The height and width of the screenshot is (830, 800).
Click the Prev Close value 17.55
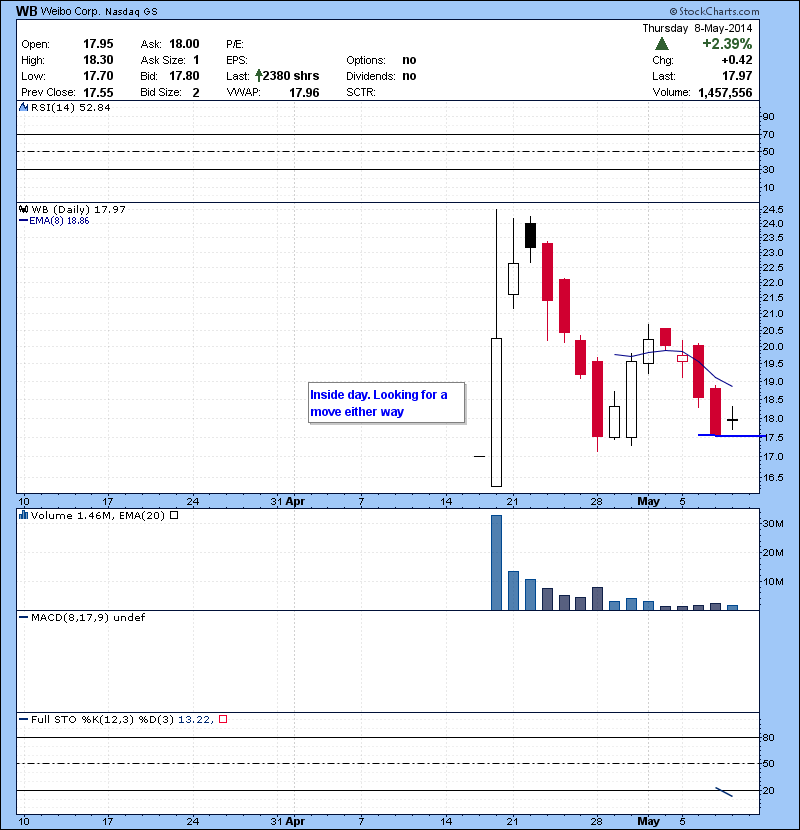(x=98, y=93)
